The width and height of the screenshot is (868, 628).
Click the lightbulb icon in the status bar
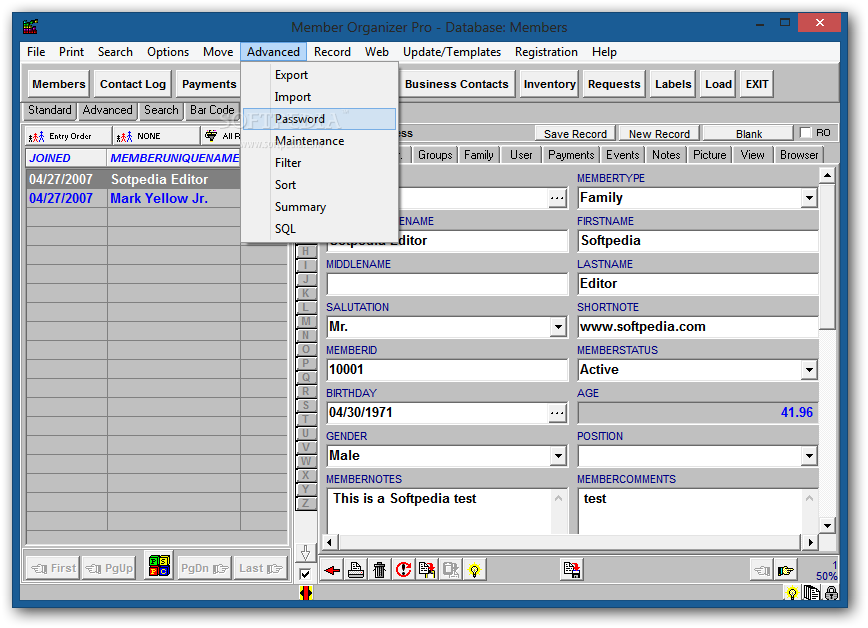pos(792,594)
